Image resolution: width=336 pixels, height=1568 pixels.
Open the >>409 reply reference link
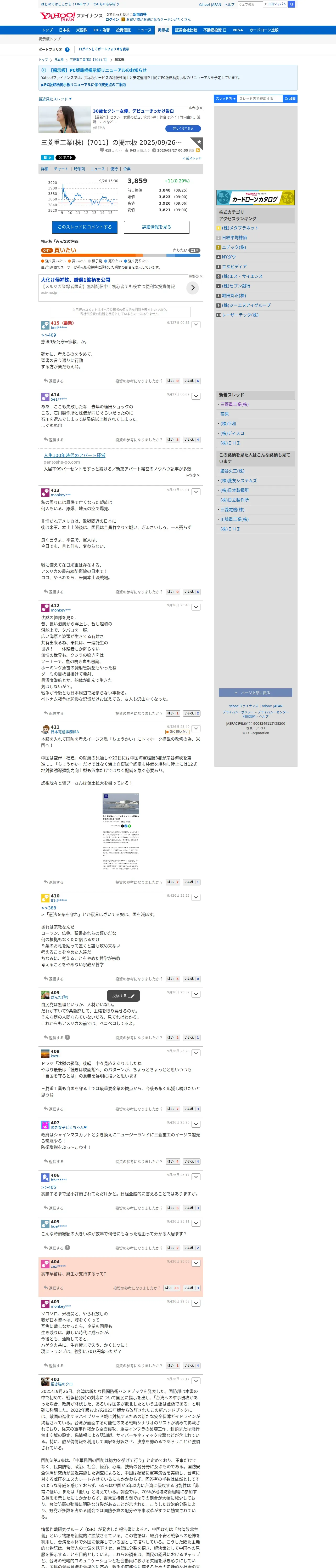tap(49, 335)
